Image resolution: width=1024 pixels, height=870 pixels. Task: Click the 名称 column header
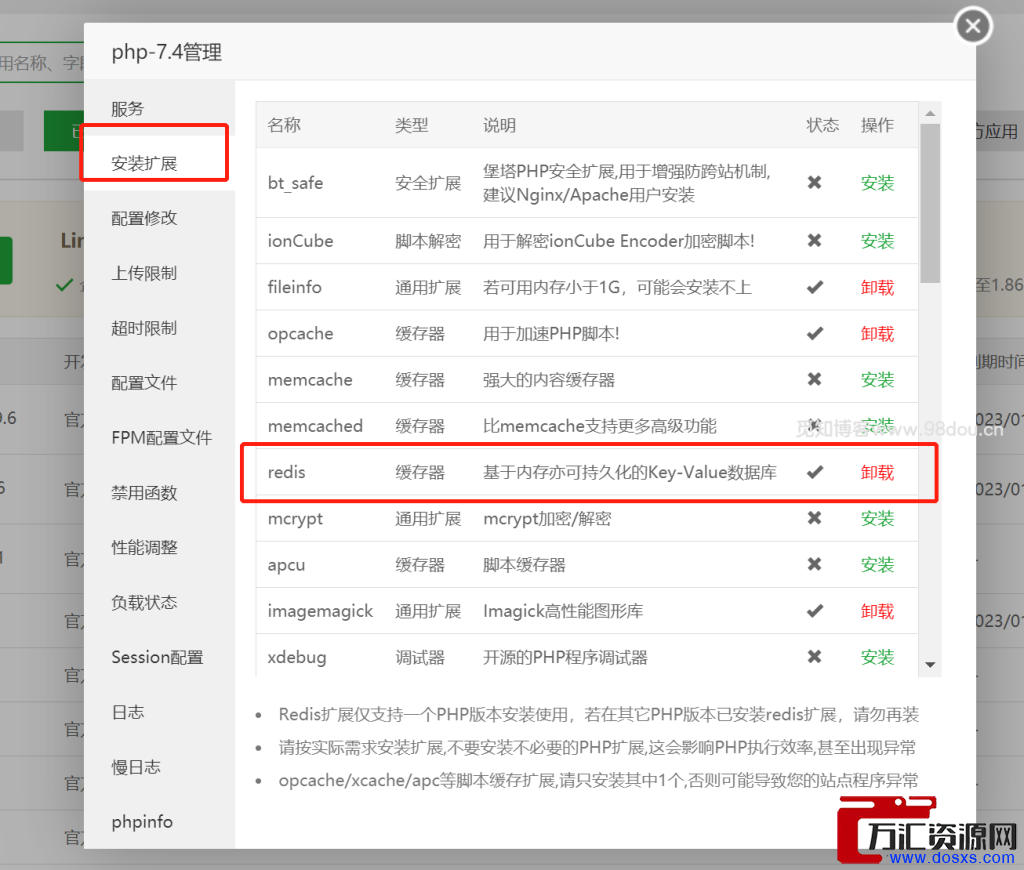[284, 125]
